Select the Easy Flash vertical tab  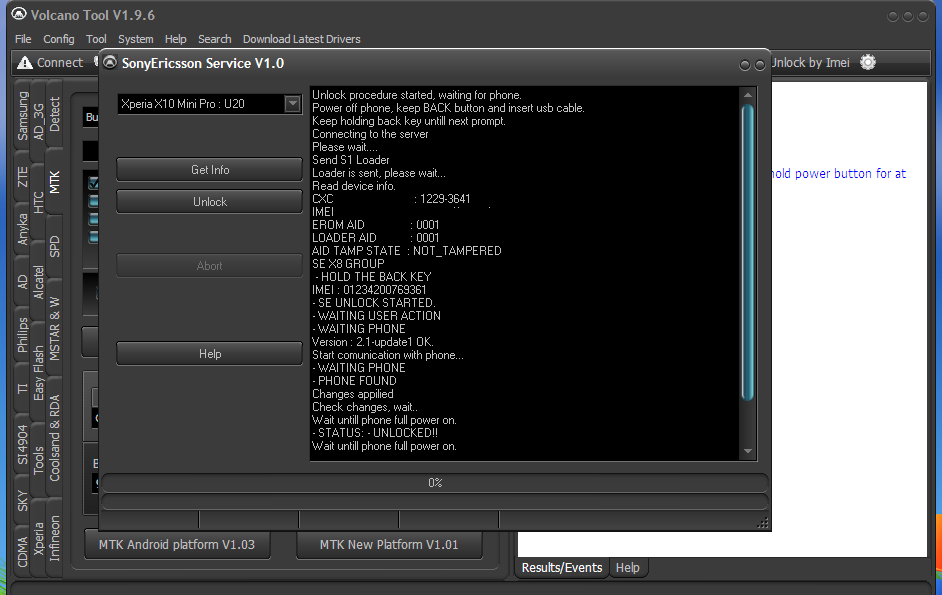click(38, 373)
